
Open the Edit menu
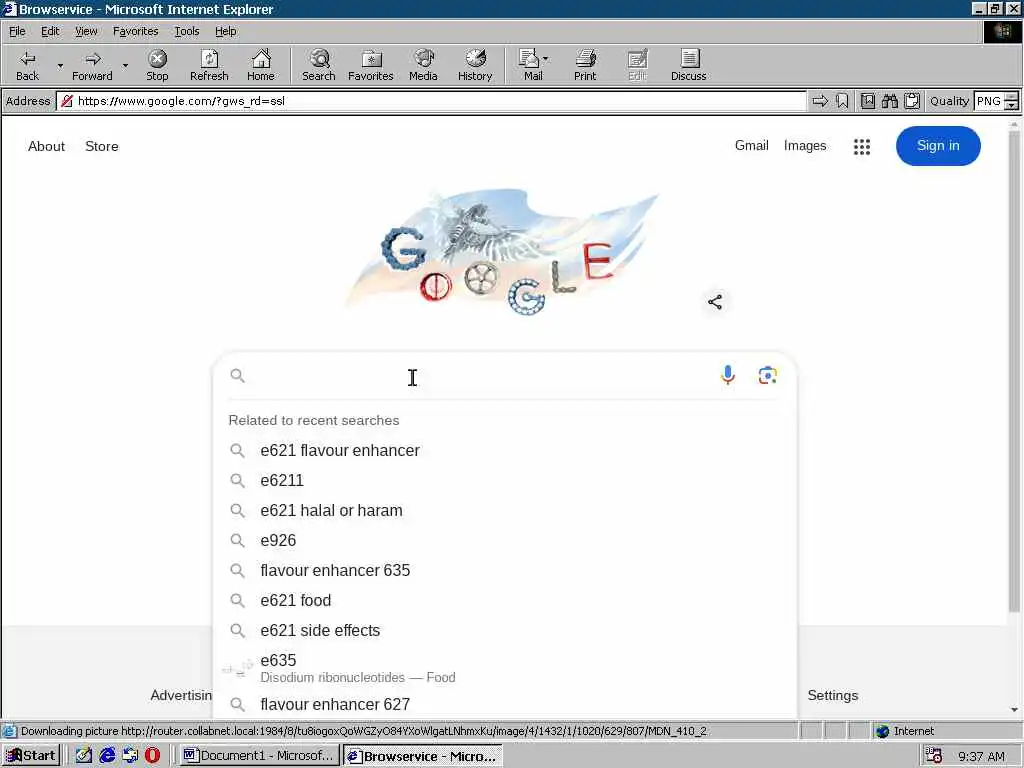coord(50,31)
